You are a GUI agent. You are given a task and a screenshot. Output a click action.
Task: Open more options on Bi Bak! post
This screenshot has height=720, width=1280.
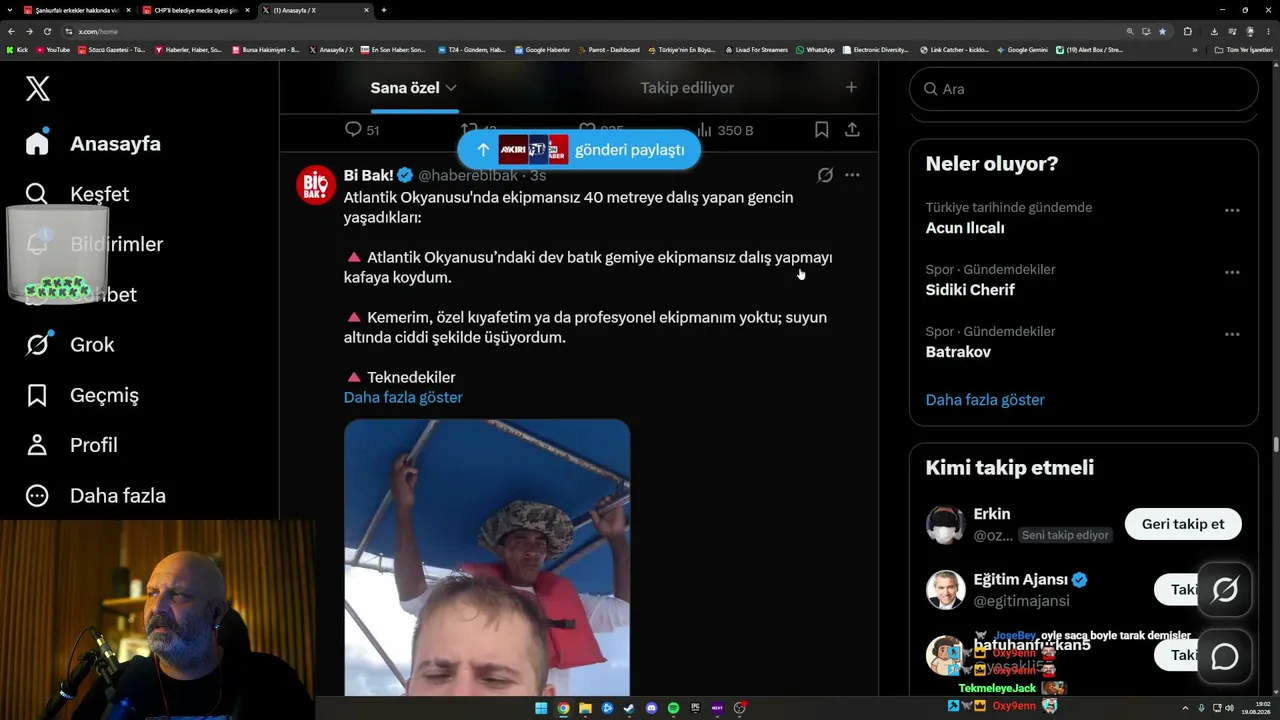coord(852,175)
